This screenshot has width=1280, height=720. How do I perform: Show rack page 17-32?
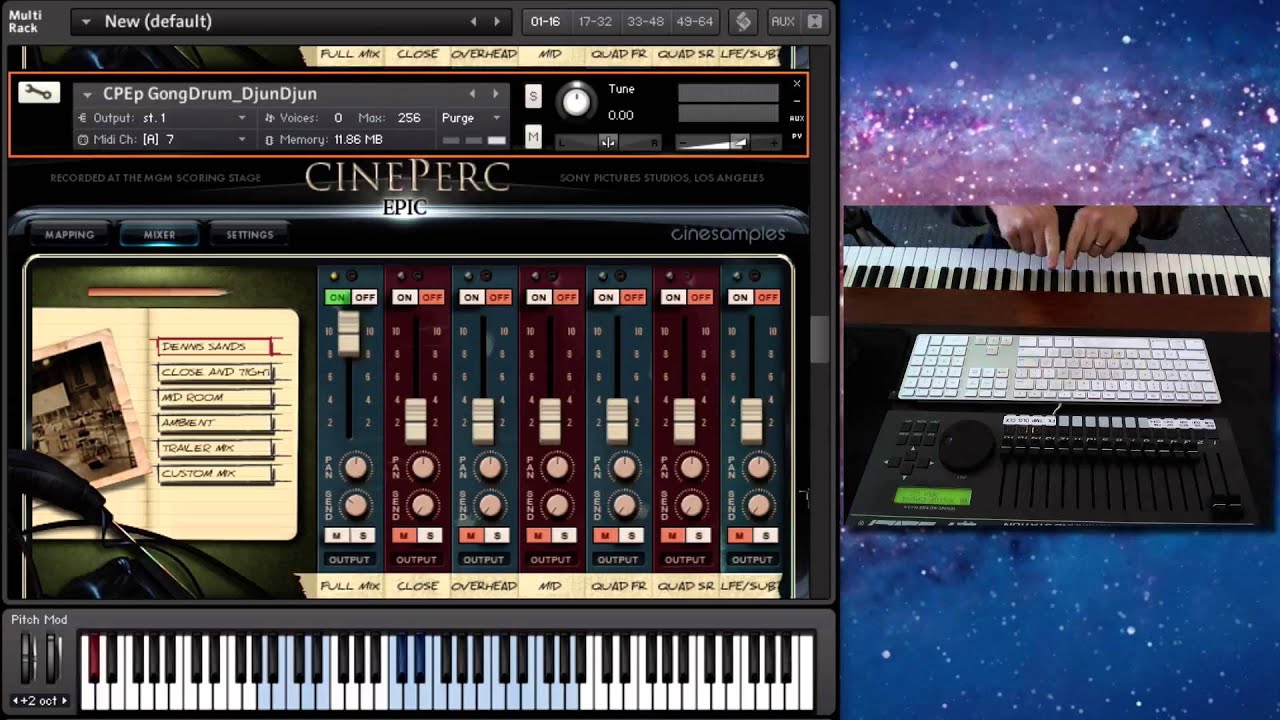(x=595, y=21)
